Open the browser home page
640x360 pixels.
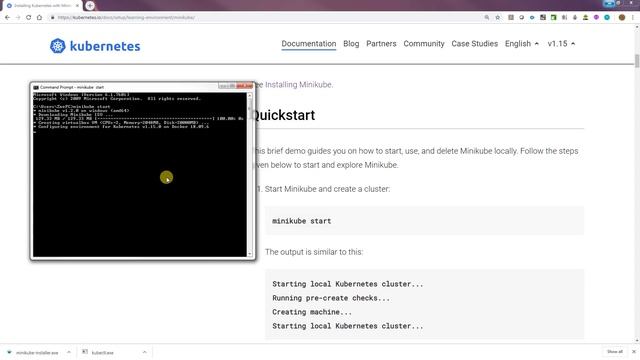pos(39,18)
